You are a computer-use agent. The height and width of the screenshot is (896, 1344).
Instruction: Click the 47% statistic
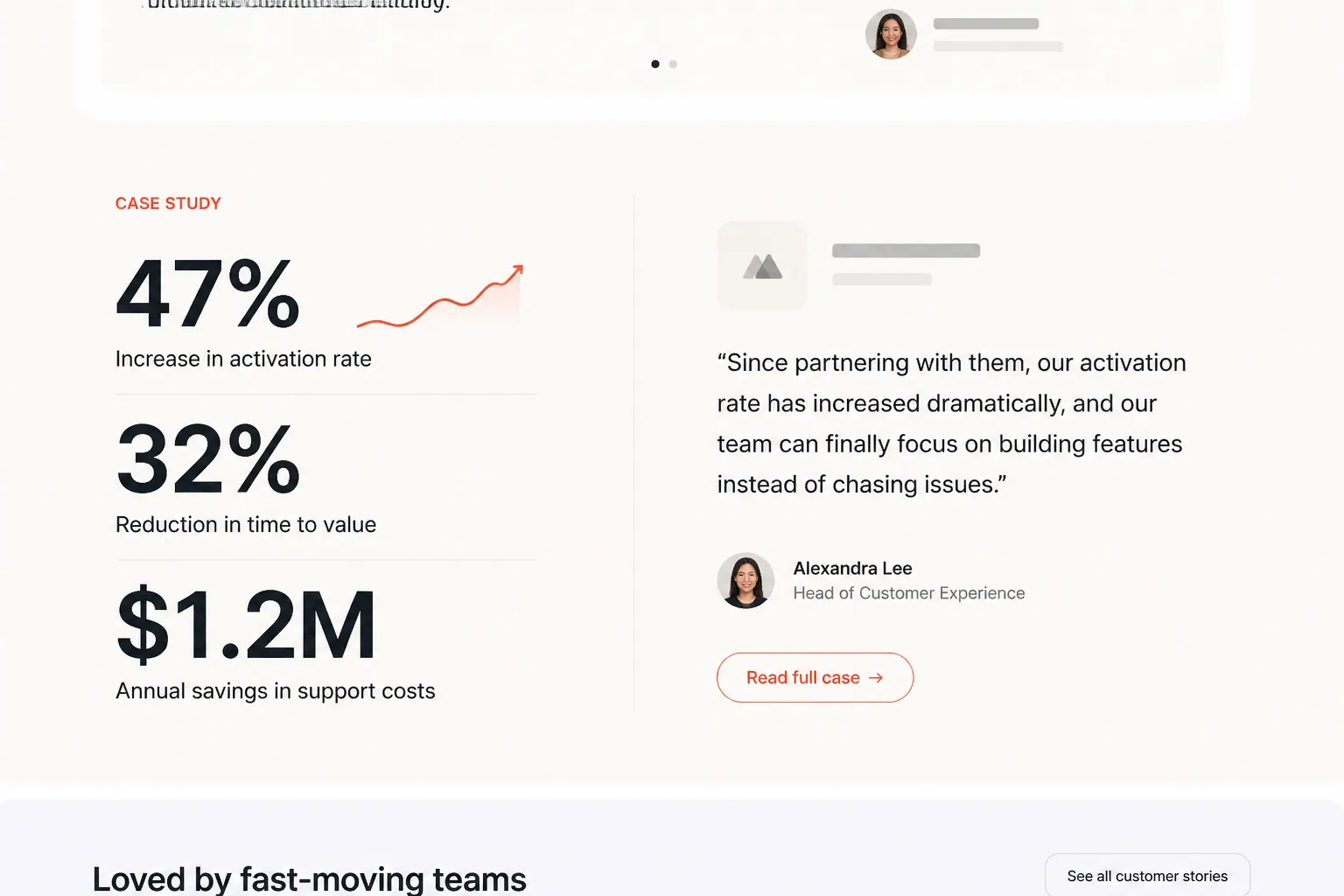coord(208,294)
